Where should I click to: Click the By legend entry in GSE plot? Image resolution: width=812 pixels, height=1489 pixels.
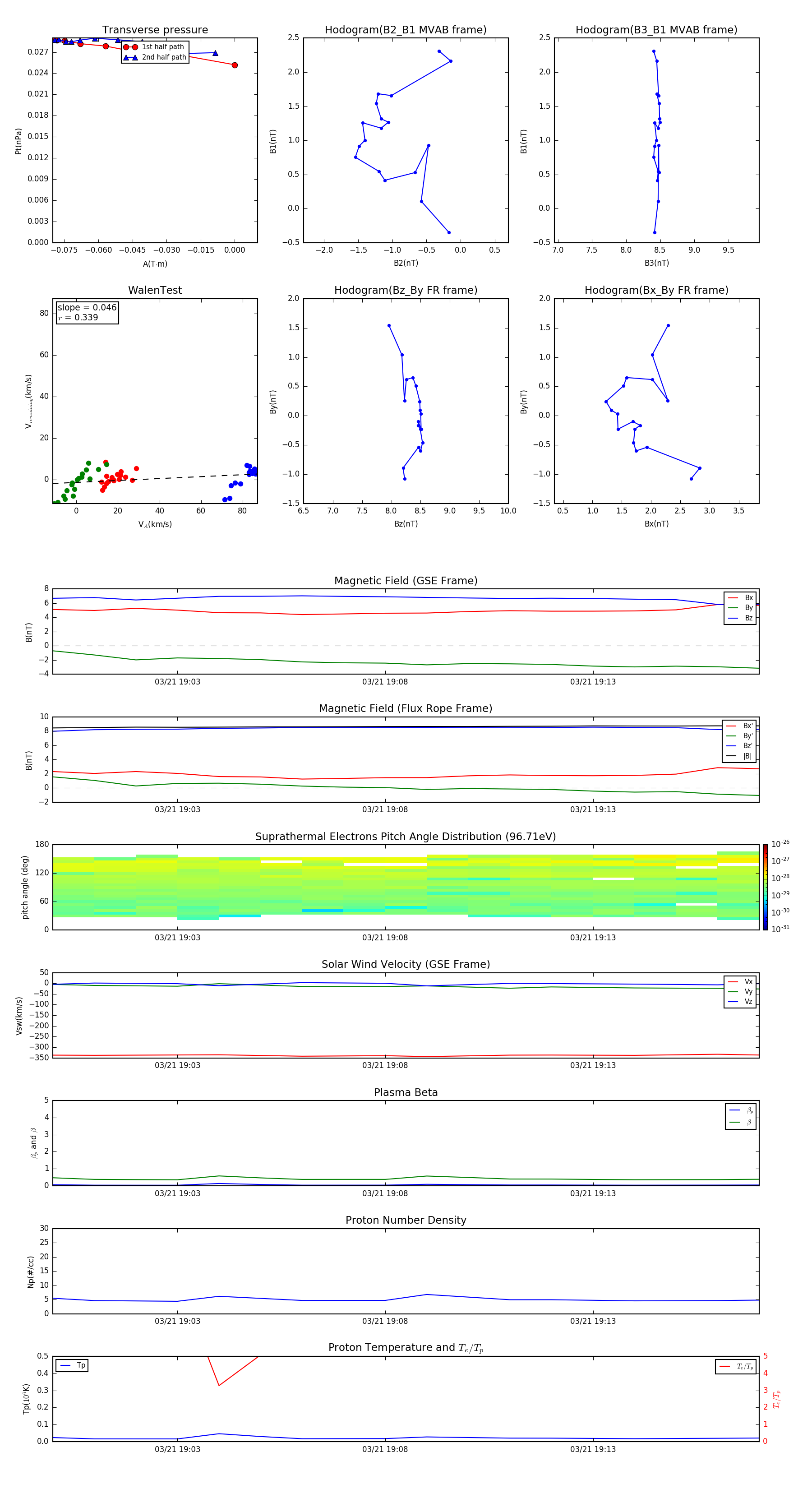740,608
